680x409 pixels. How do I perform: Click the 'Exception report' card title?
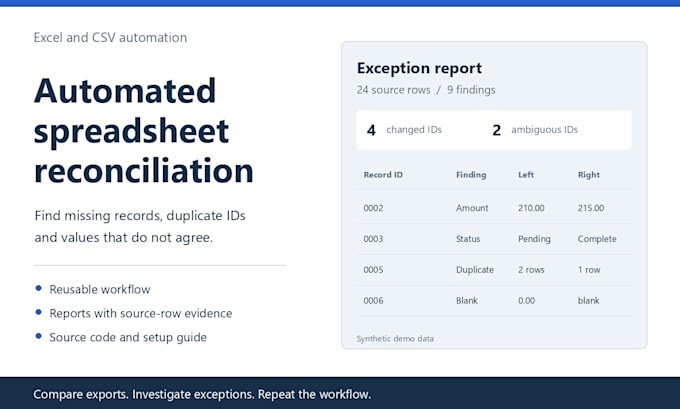click(419, 68)
